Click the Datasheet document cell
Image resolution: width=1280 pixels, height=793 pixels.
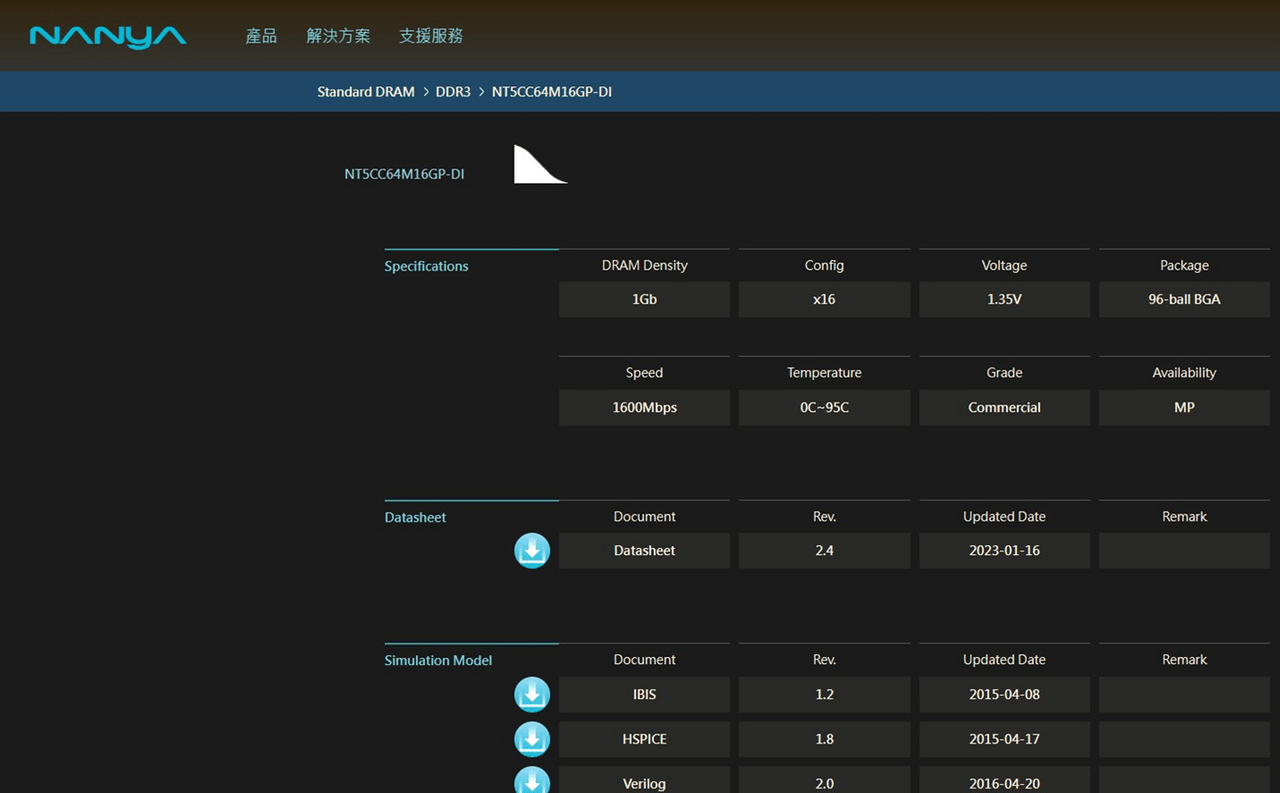pyautogui.click(x=644, y=551)
